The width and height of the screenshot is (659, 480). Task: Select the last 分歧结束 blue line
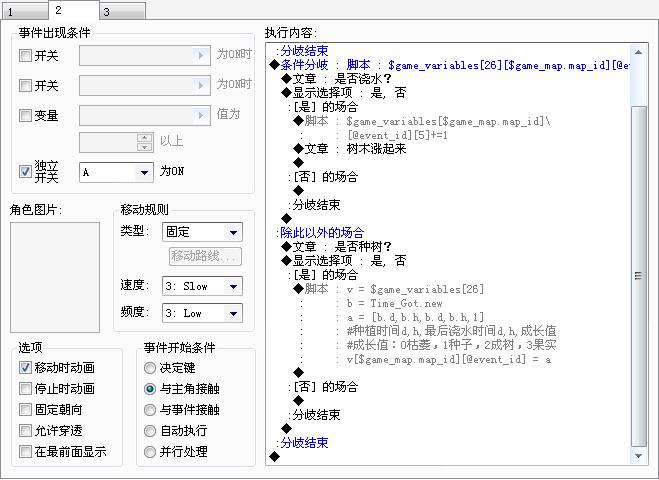coord(303,443)
